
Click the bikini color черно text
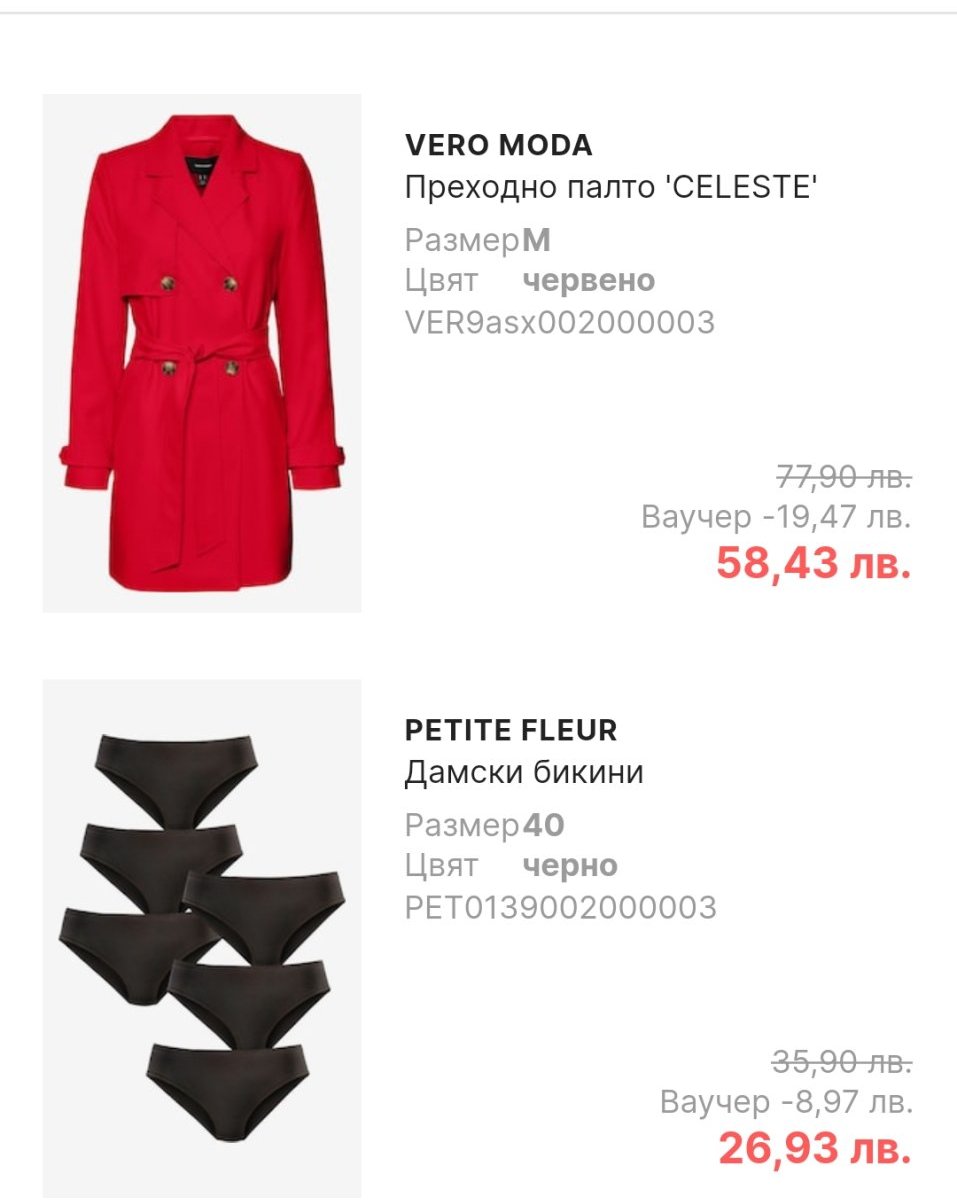(570, 866)
